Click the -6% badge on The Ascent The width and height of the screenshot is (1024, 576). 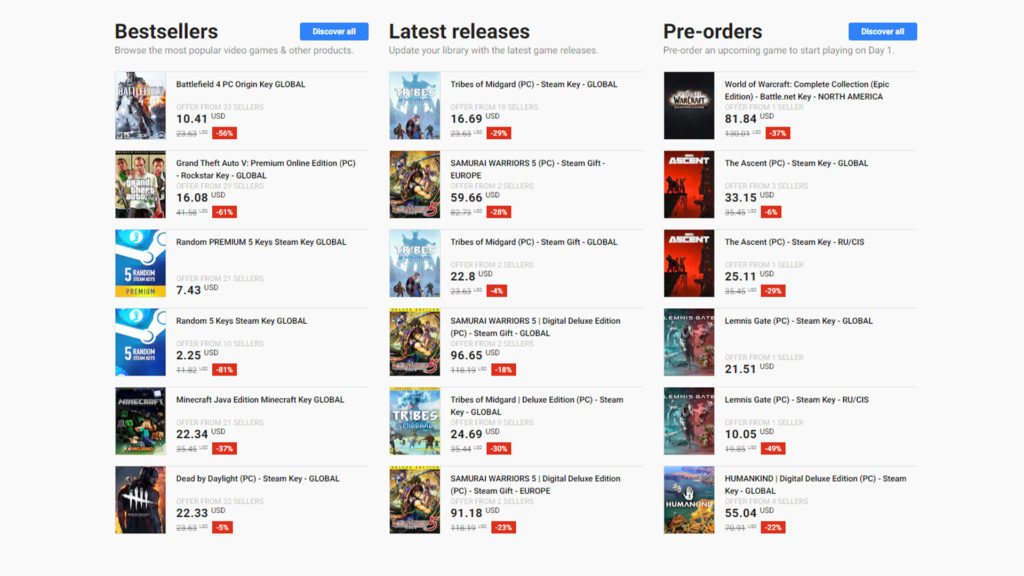pos(771,212)
